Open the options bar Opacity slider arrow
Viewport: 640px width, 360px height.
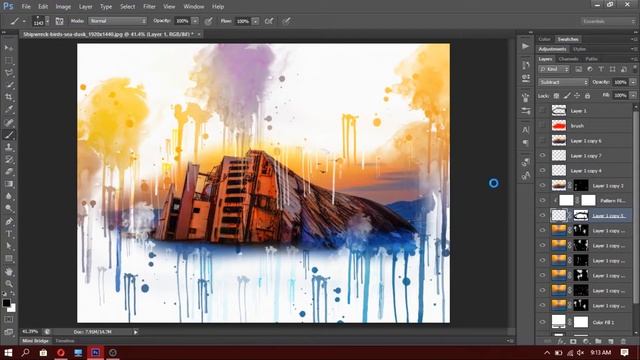(195, 21)
